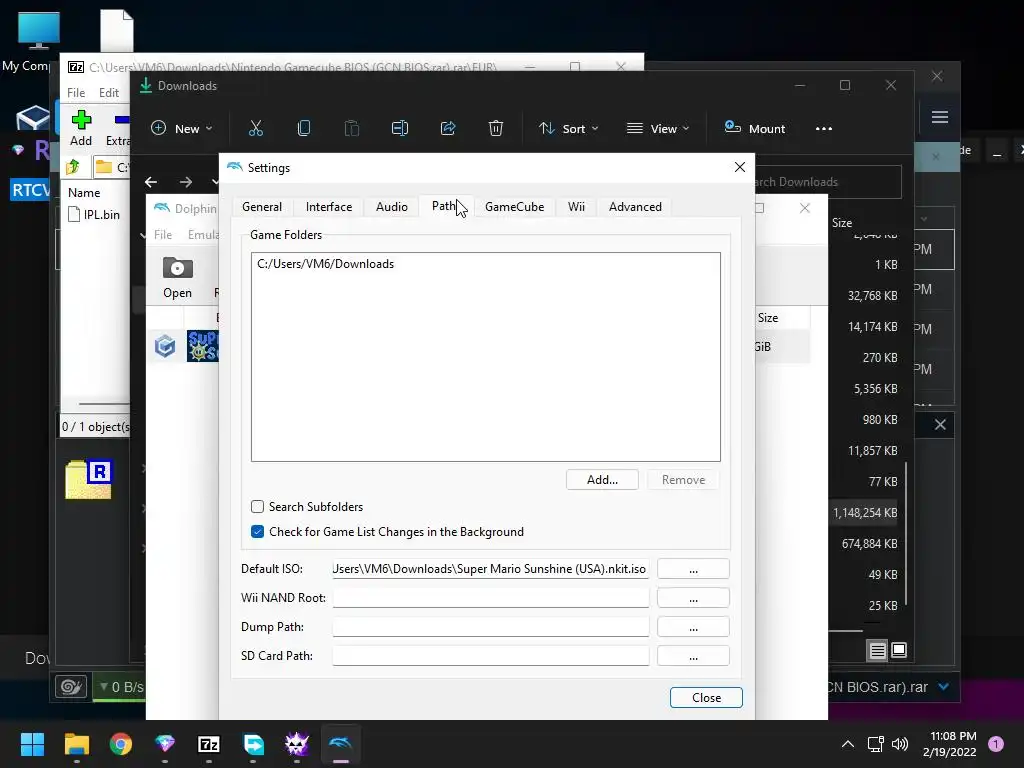Image resolution: width=1024 pixels, height=768 pixels.
Task: Show hidden icons in system tray
Action: pos(847,744)
